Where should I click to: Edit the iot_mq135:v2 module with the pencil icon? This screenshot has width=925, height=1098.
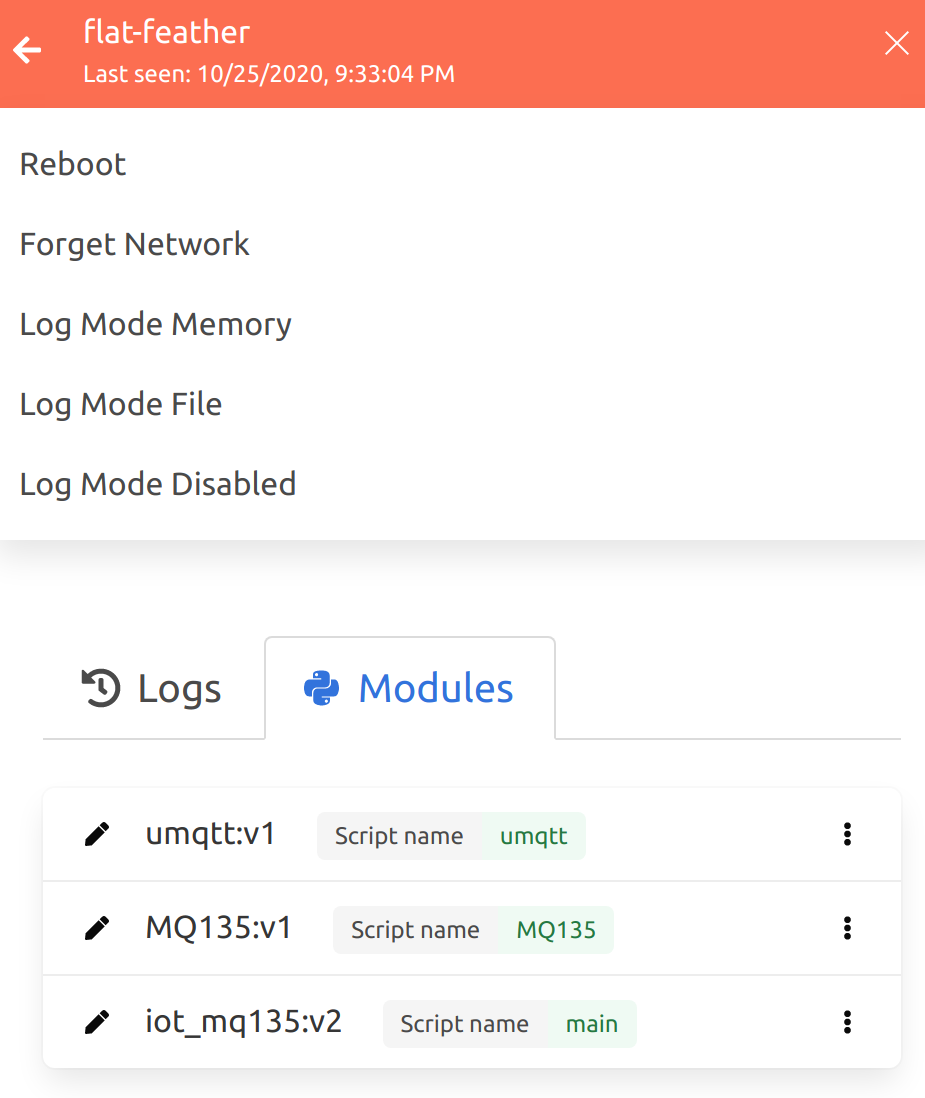pos(97,1022)
